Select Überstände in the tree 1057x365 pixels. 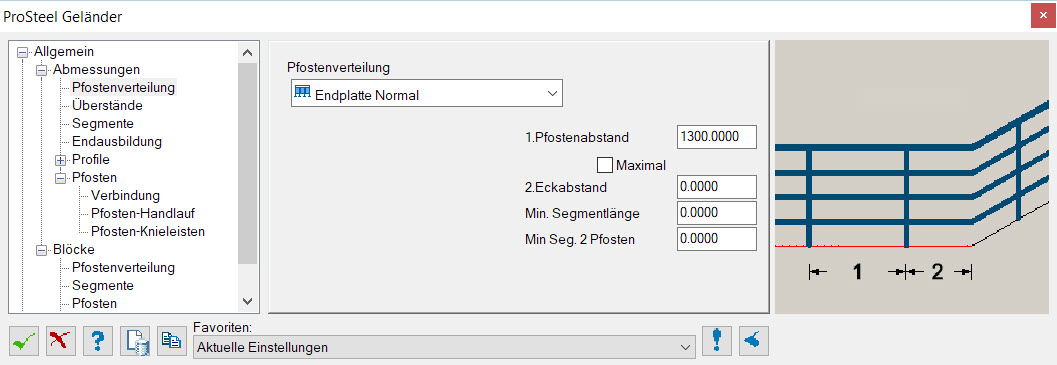[x=107, y=105]
